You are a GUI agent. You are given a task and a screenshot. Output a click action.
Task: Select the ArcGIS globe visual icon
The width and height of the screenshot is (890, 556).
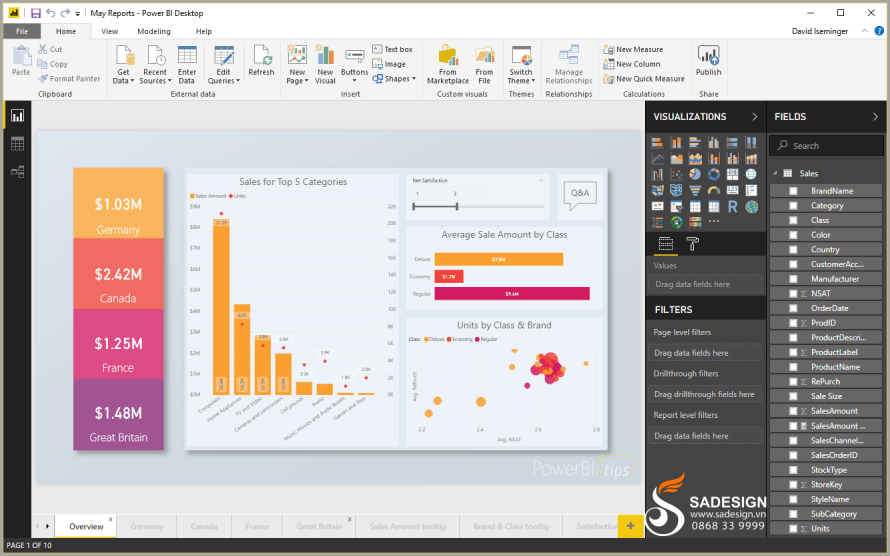point(752,207)
